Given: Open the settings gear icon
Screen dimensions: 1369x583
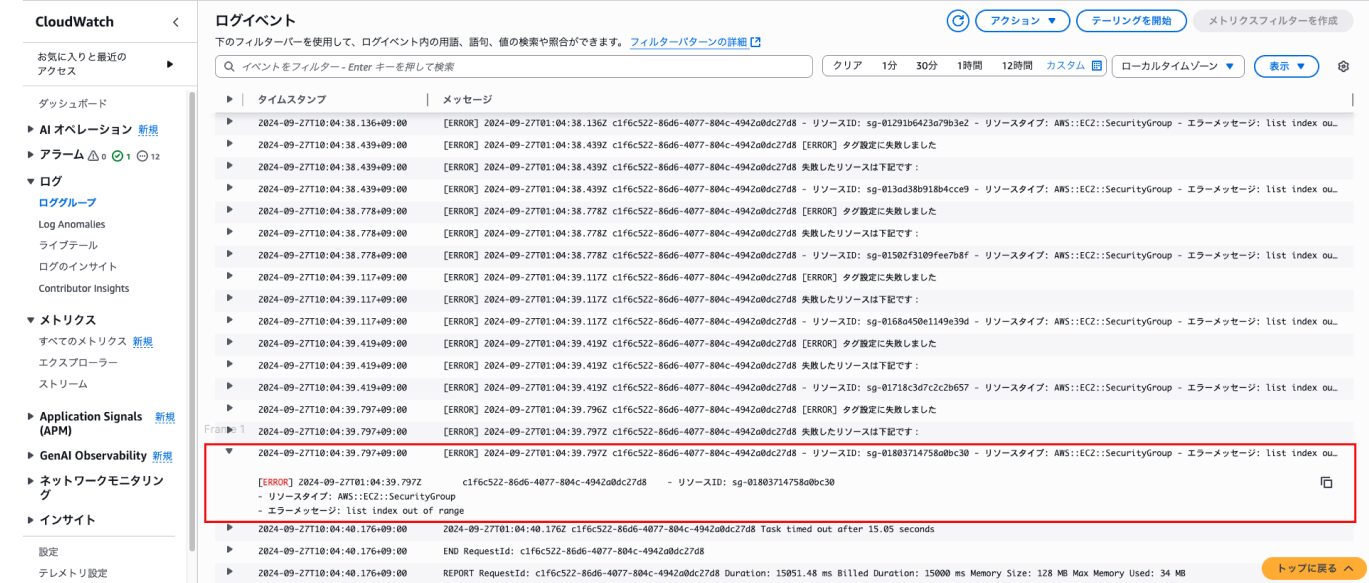Looking at the screenshot, I should pyautogui.click(x=1343, y=66).
